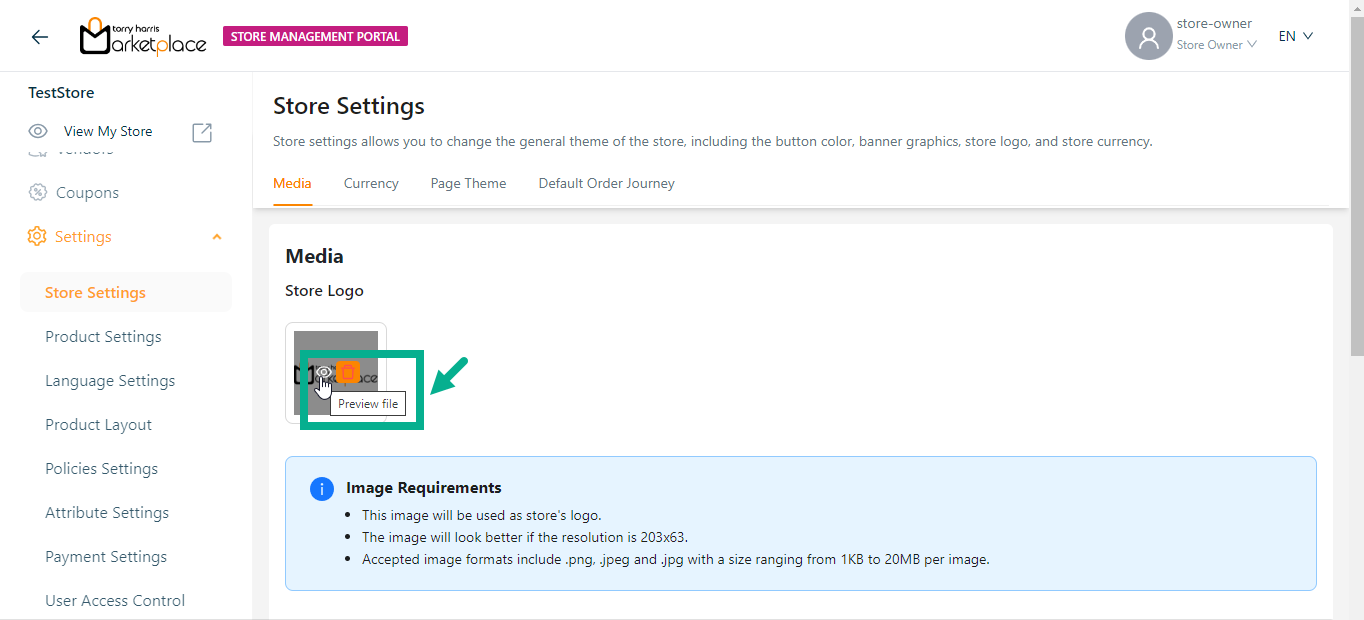
Task: Go to Product Settings
Action: pos(103,337)
